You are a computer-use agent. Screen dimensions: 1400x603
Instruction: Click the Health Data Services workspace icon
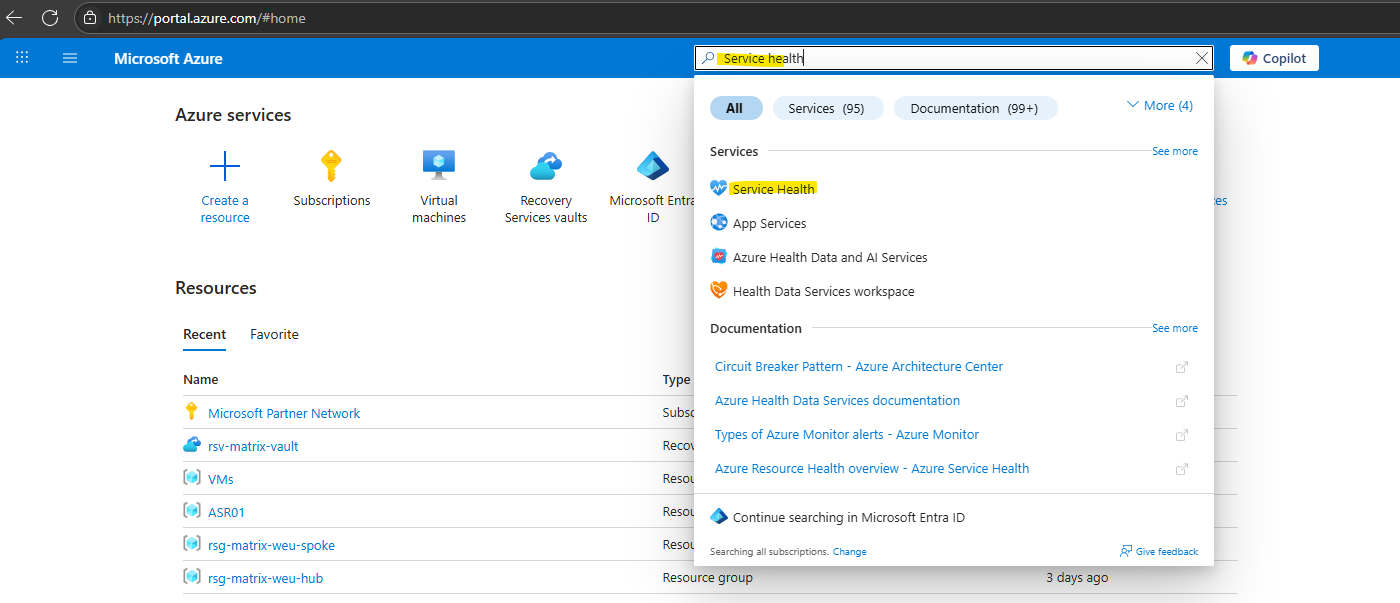(719, 291)
